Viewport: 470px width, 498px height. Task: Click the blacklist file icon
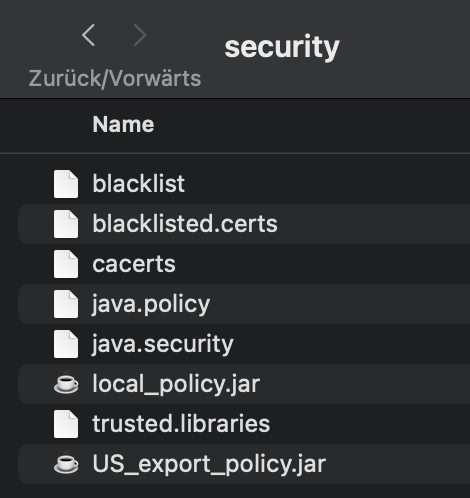click(x=66, y=184)
